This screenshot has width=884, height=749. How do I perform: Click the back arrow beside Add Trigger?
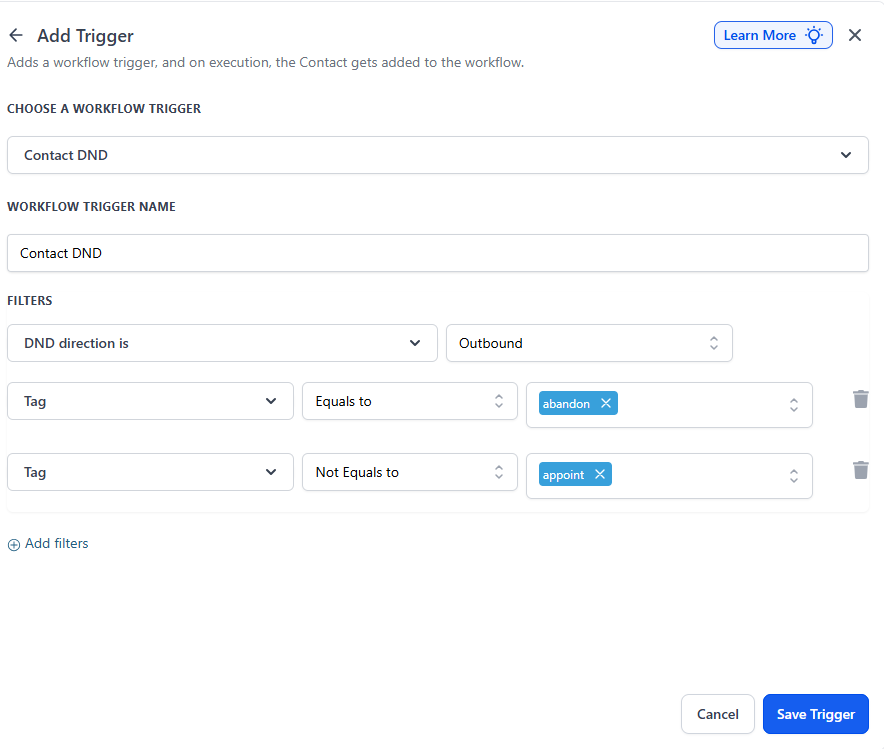pyautogui.click(x=16, y=35)
